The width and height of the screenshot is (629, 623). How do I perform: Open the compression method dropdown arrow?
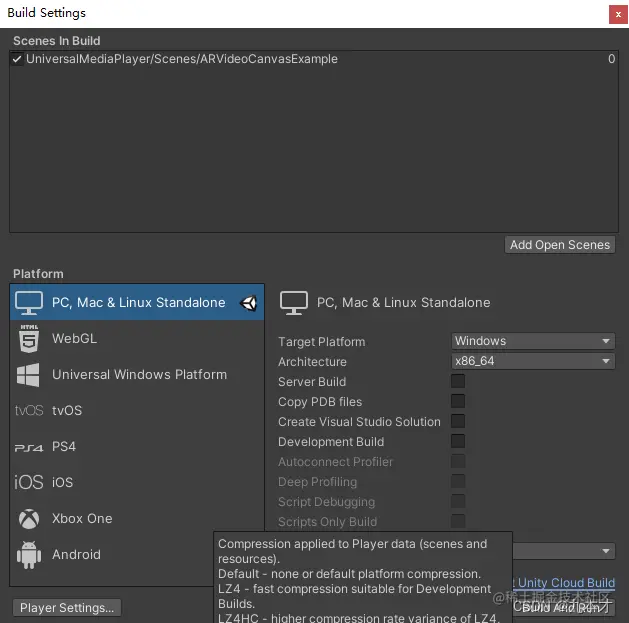coord(606,551)
